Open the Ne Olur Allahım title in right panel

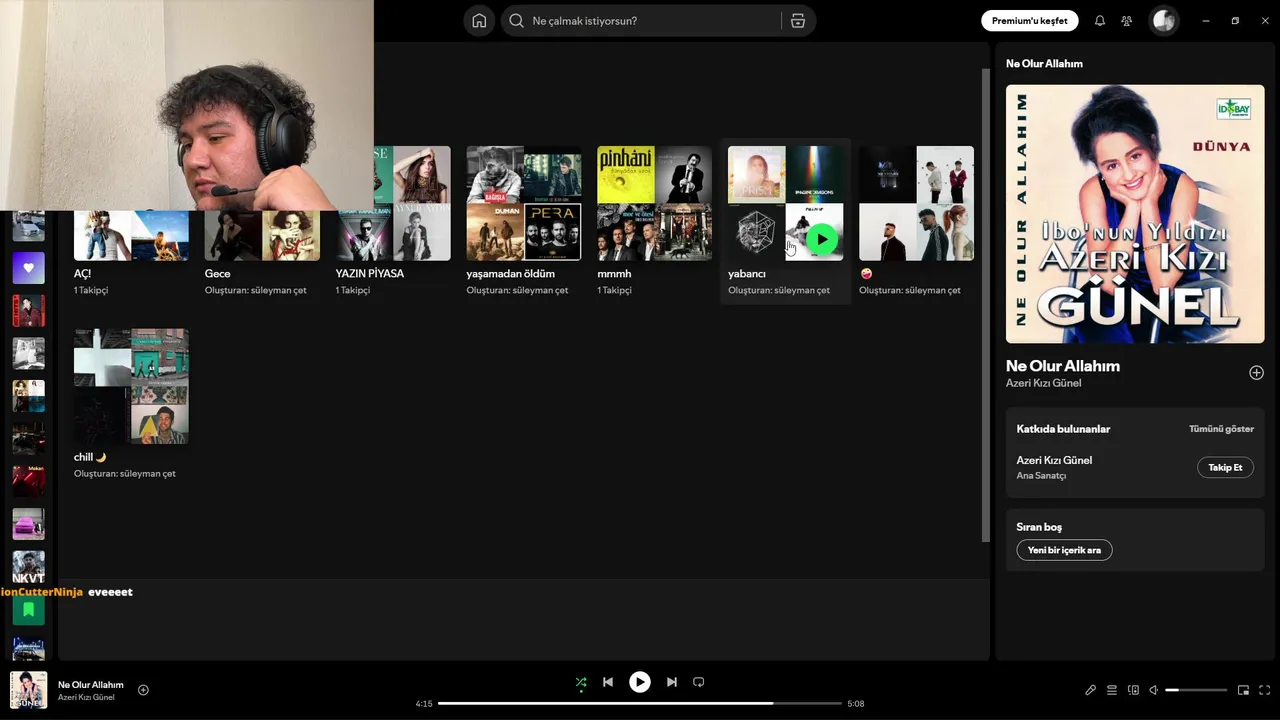pyautogui.click(x=1062, y=366)
